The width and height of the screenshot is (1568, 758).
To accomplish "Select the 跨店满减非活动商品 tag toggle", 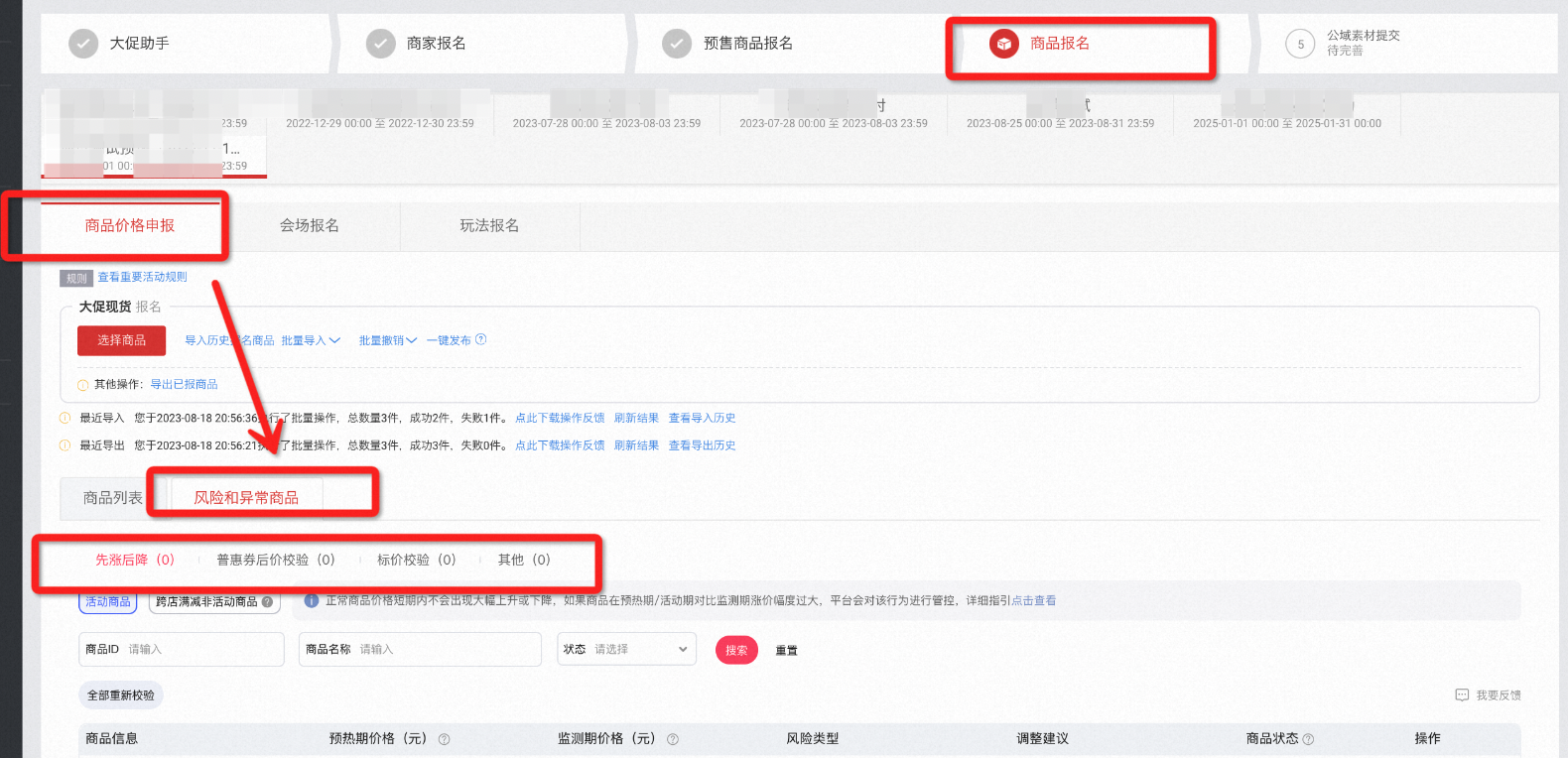I will click(214, 601).
